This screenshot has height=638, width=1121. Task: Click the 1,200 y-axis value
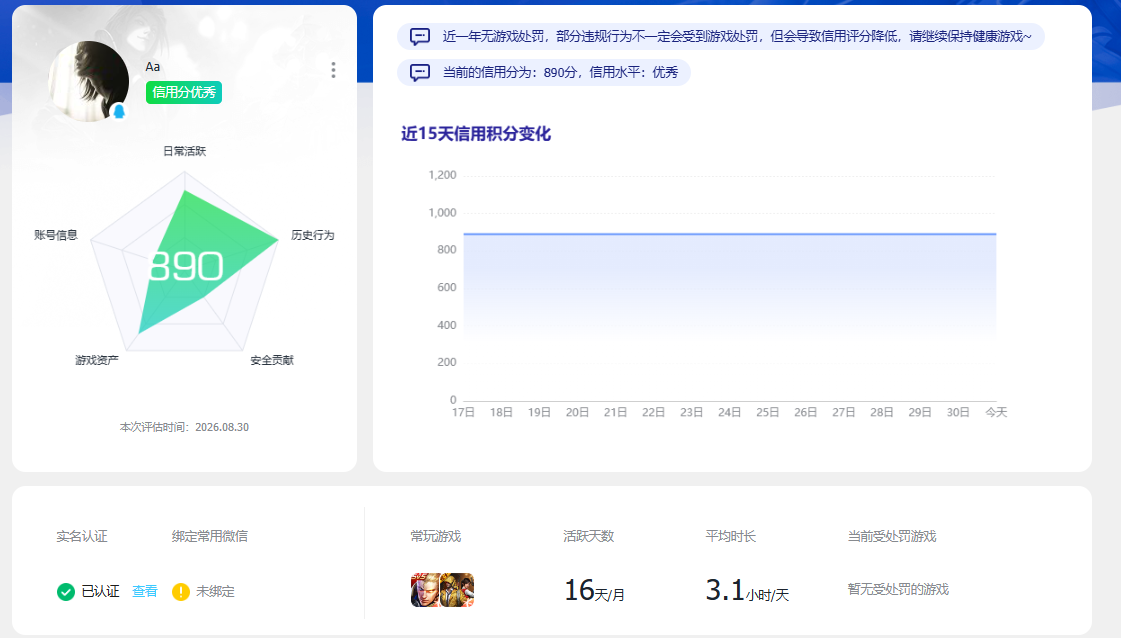[x=443, y=175]
